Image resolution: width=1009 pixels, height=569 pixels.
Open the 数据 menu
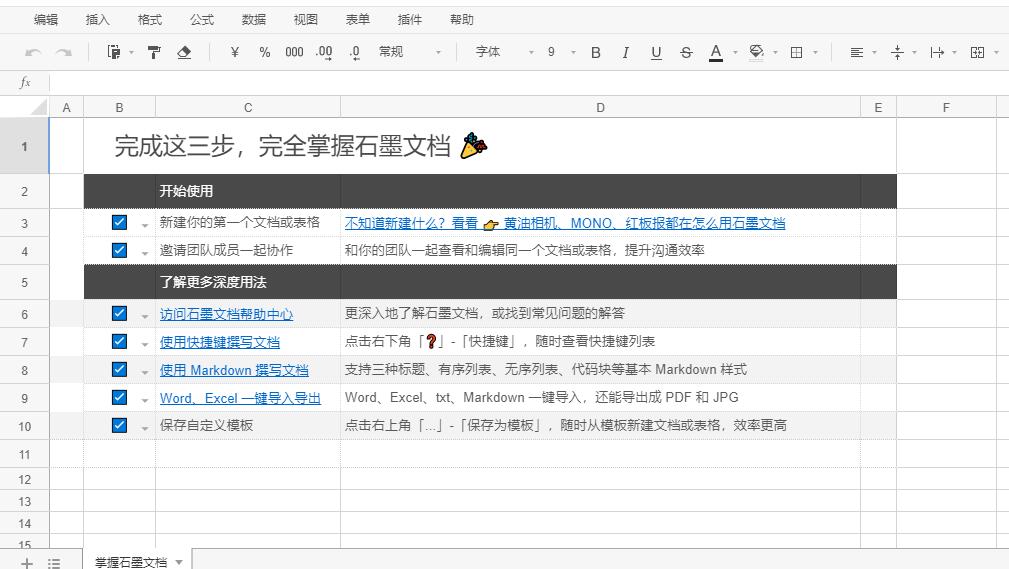(x=254, y=20)
